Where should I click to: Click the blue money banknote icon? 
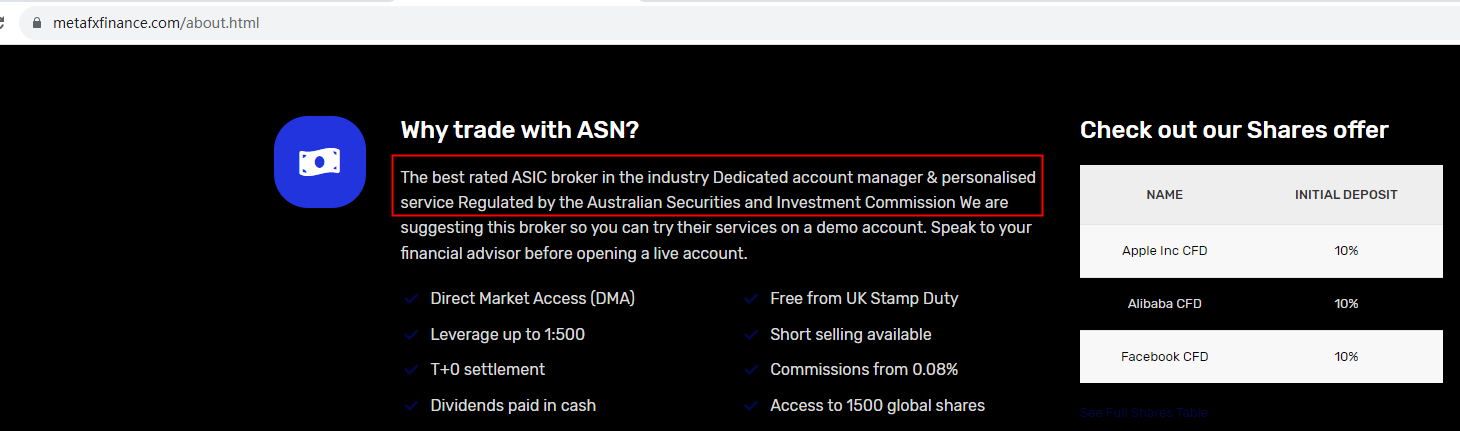click(x=319, y=162)
